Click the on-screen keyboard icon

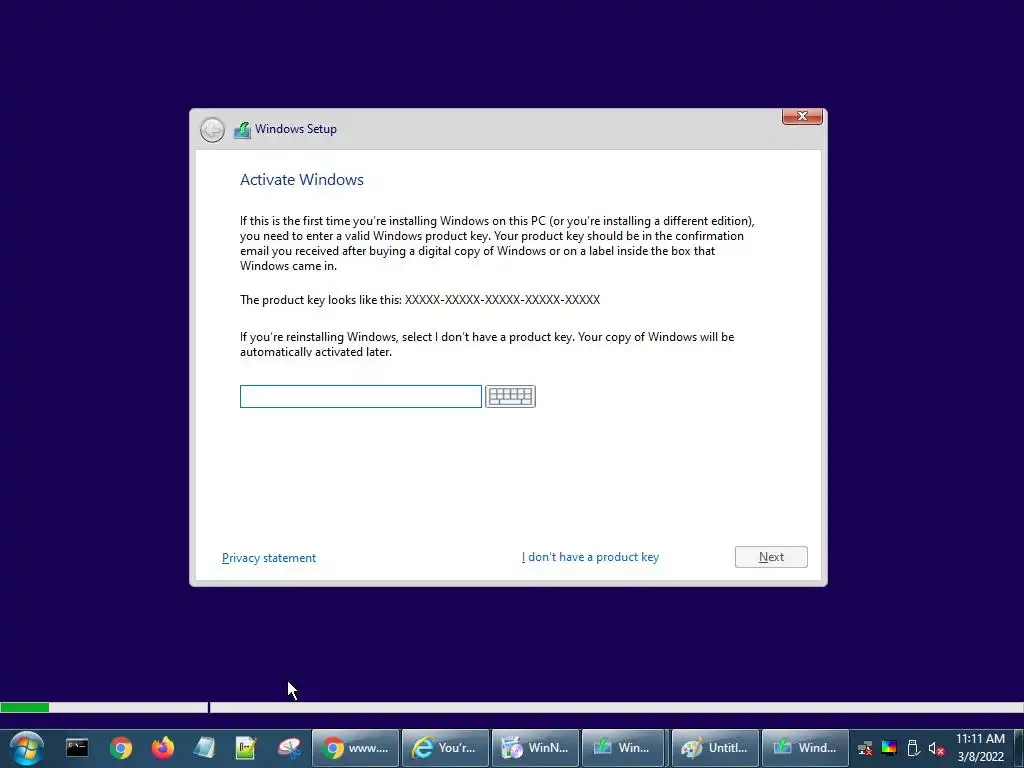coord(510,396)
